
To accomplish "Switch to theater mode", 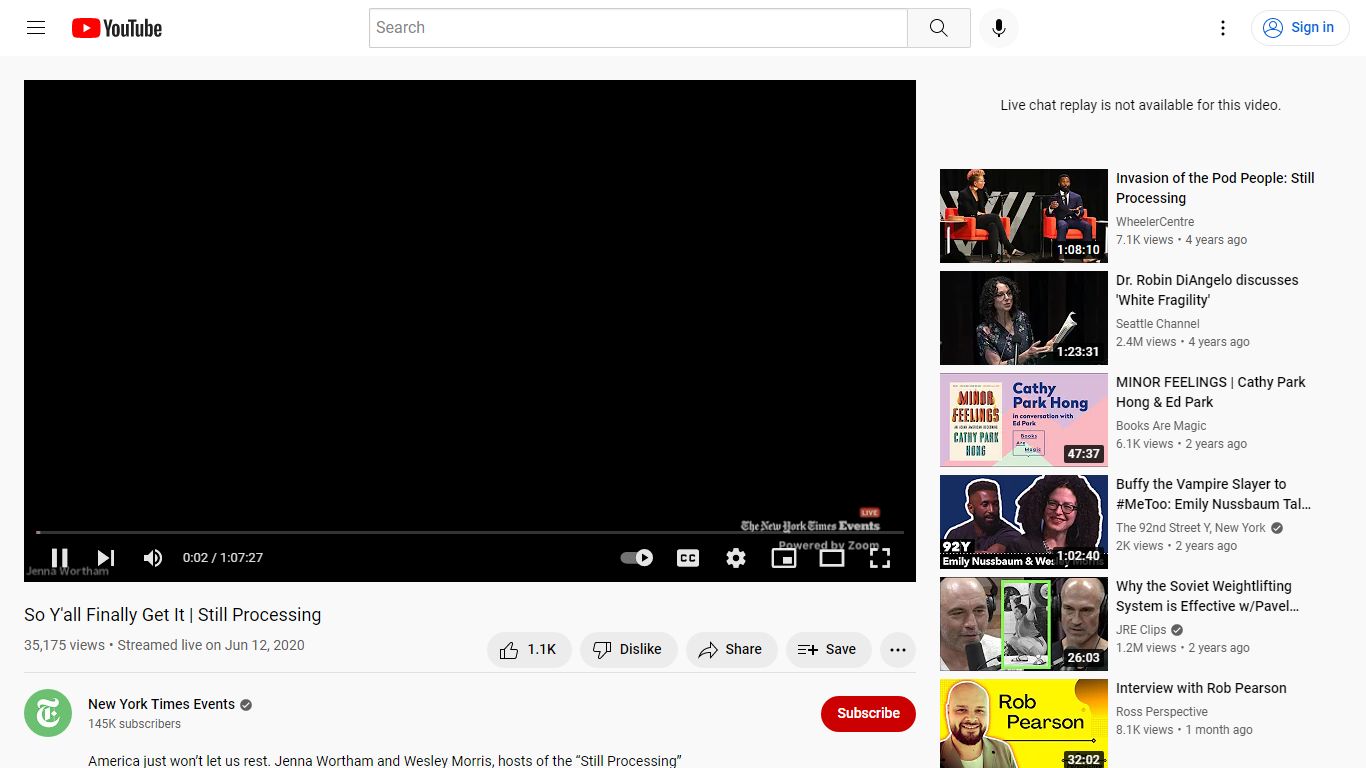I will [x=832, y=558].
